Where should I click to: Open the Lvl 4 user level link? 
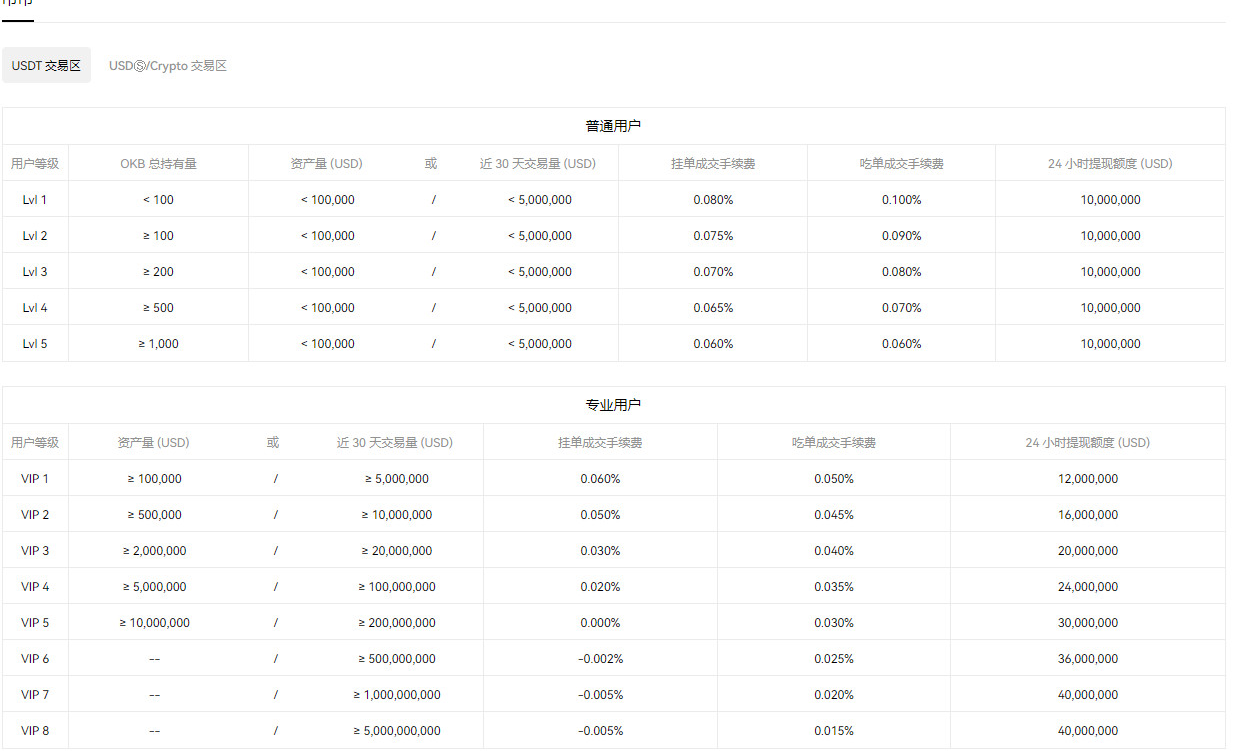point(35,307)
